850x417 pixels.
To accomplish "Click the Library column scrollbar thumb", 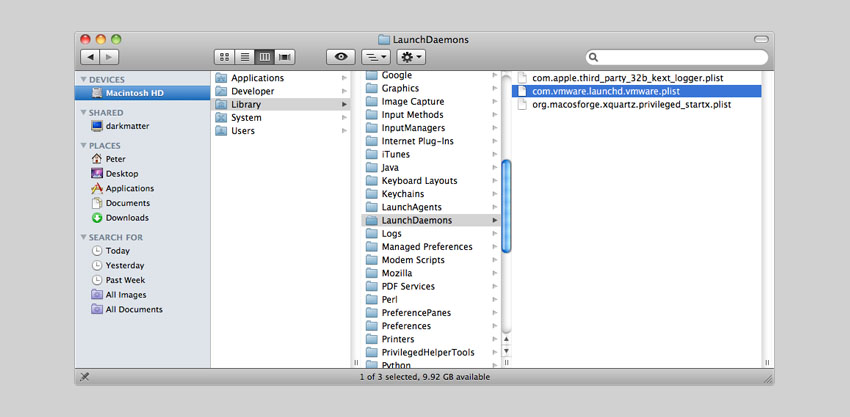I will click(x=506, y=206).
